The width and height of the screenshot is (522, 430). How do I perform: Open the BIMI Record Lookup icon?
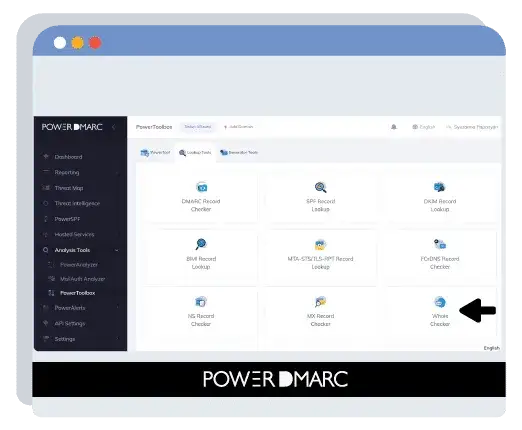[x=201, y=244]
